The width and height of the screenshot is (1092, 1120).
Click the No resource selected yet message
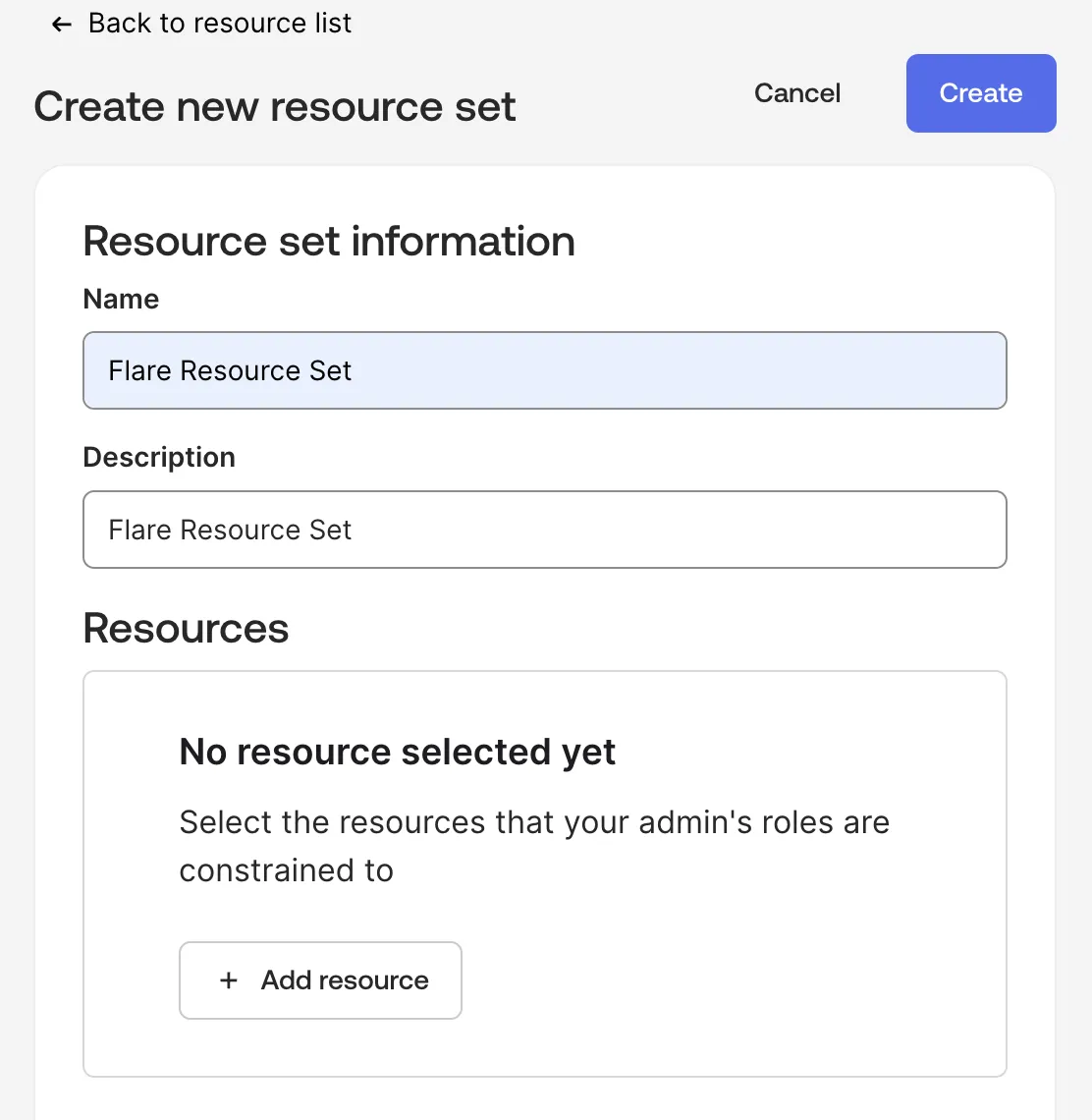point(397,752)
